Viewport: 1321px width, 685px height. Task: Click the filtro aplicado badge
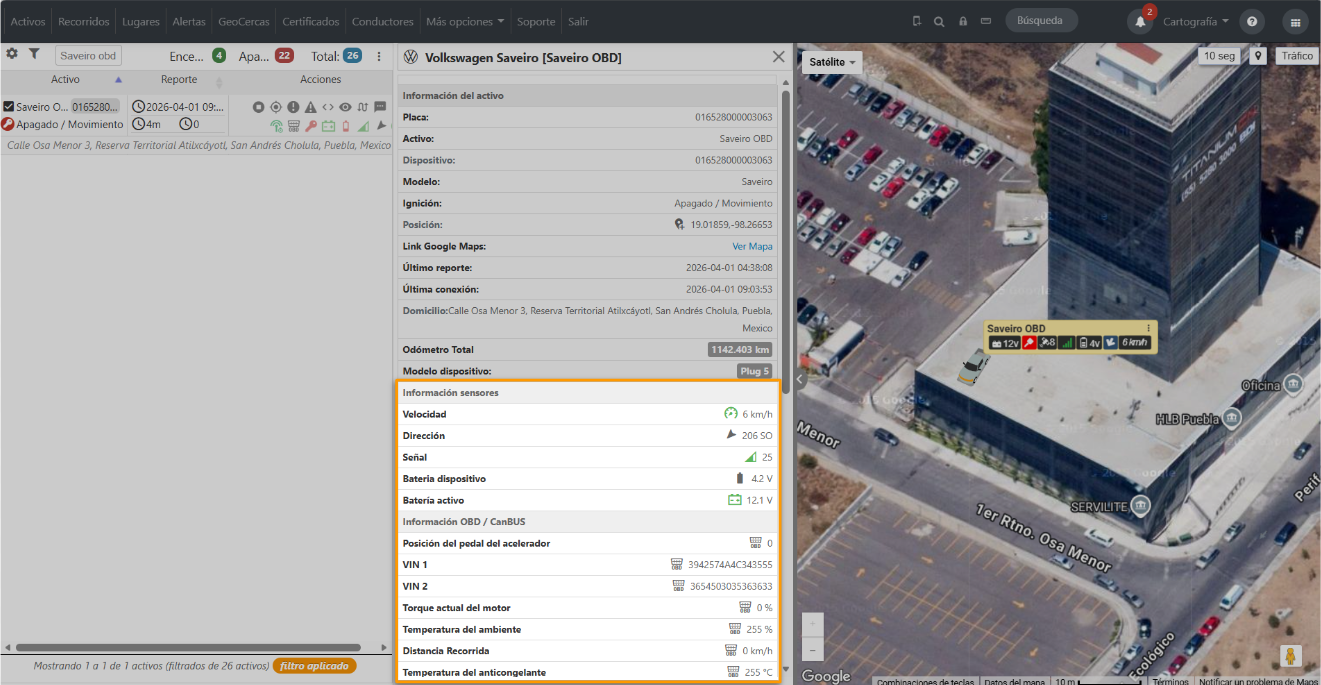tap(314, 666)
